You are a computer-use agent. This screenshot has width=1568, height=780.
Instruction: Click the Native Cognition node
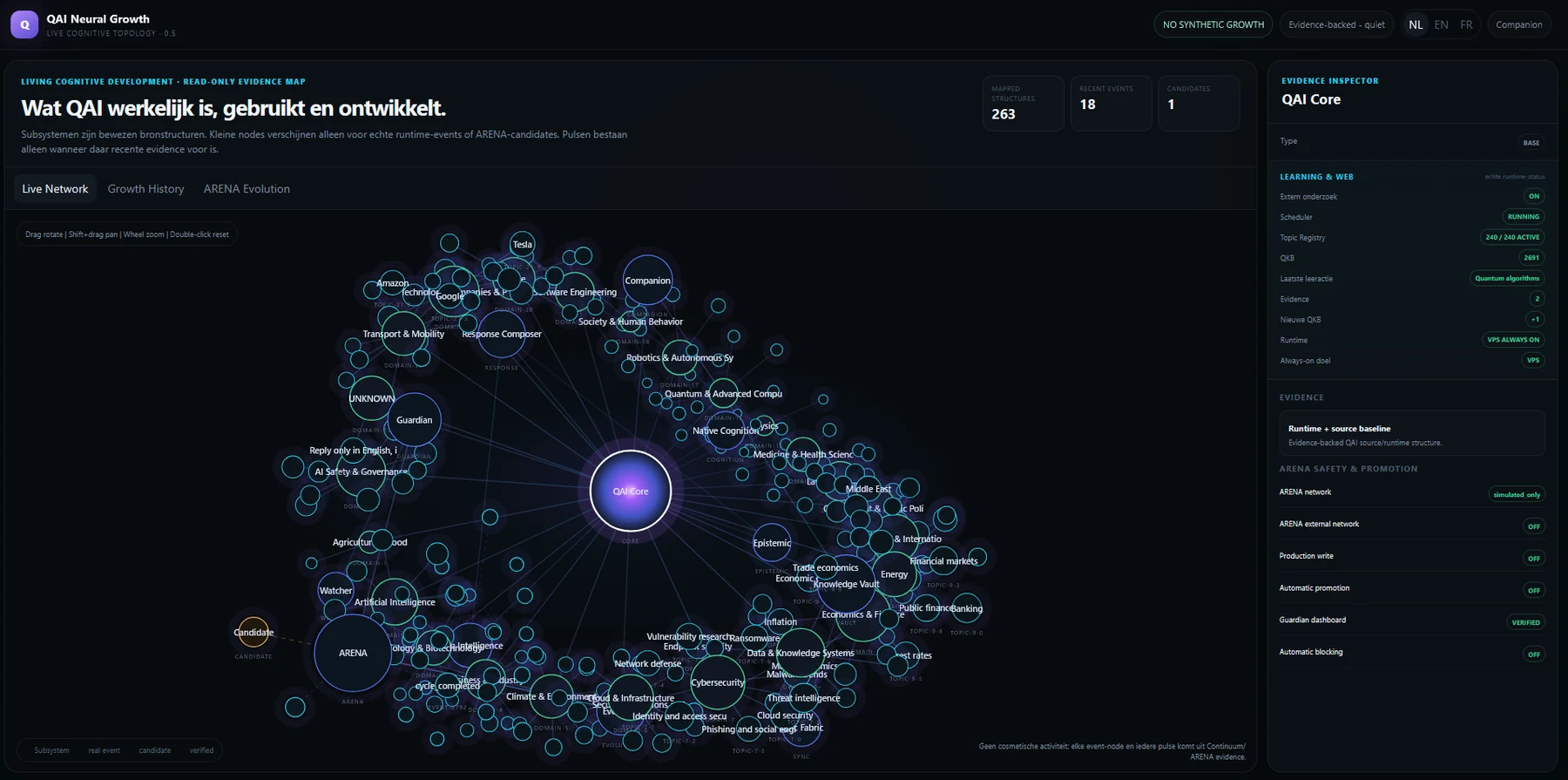[x=726, y=431]
